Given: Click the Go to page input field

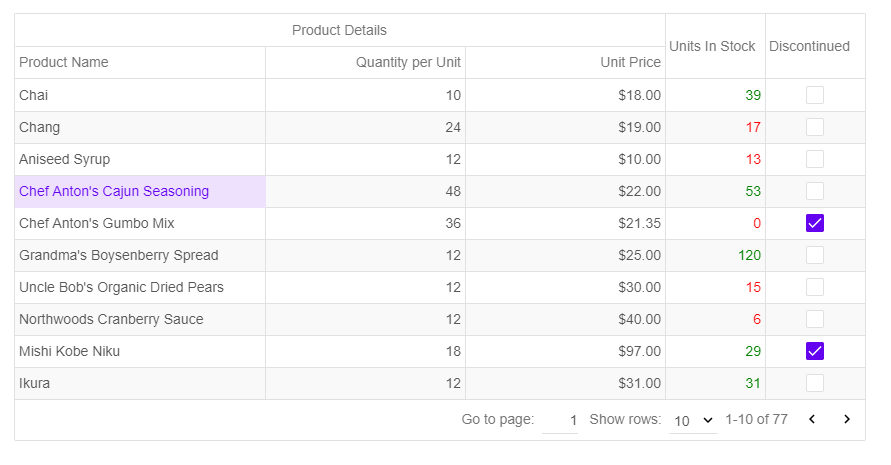Looking at the screenshot, I should point(560,421).
